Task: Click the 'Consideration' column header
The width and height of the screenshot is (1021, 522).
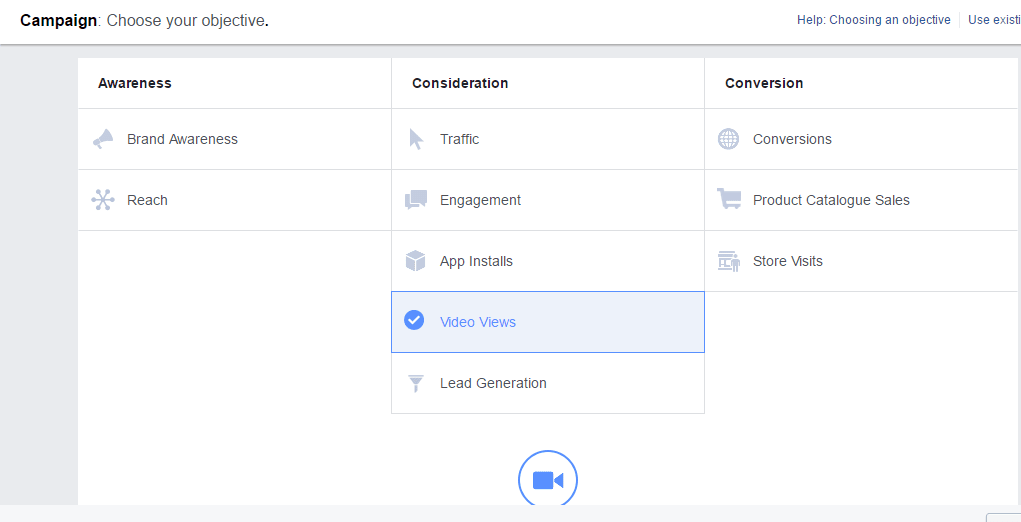Action: (460, 83)
